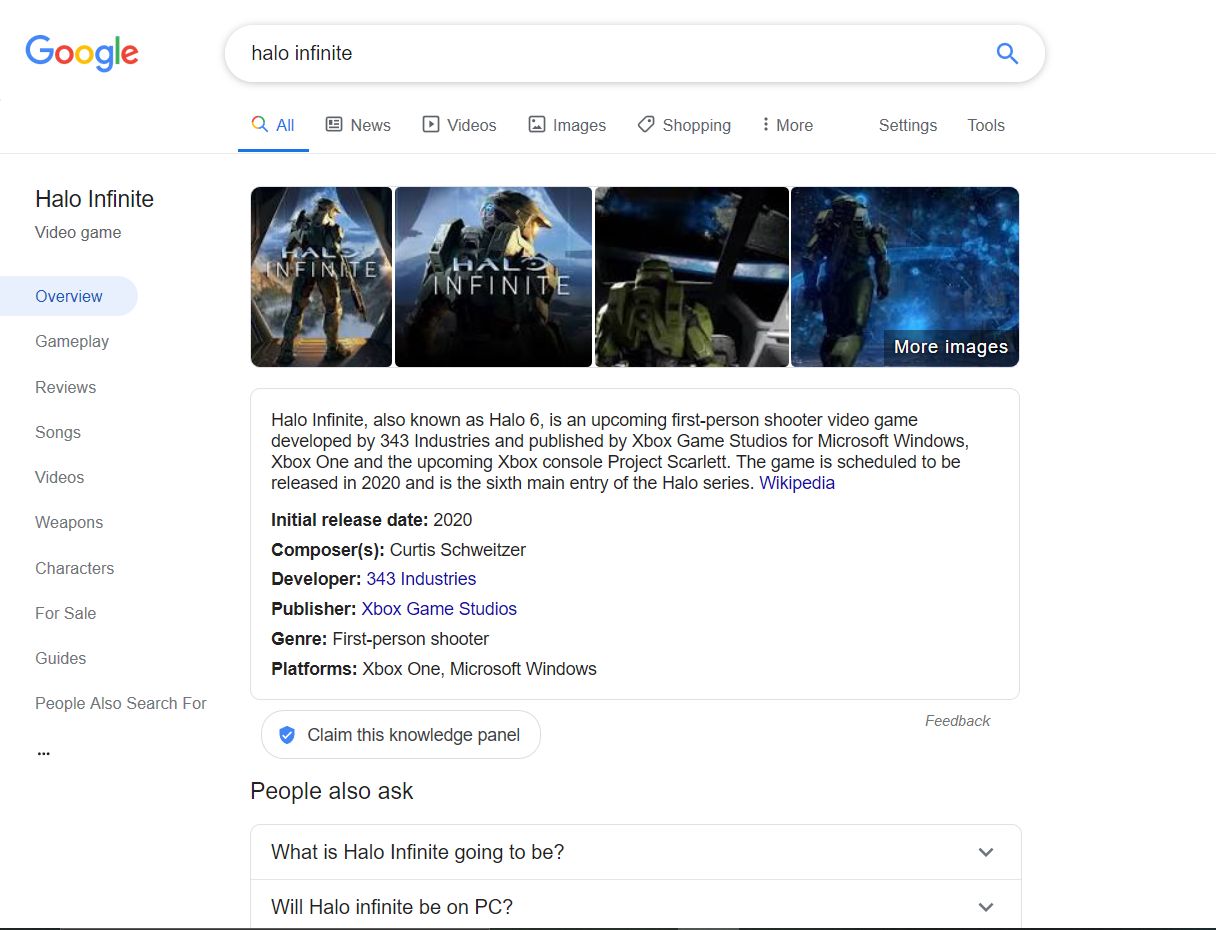
Task: Select the News tab newspaper icon
Action: pyautogui.click(x=333, y=124)
